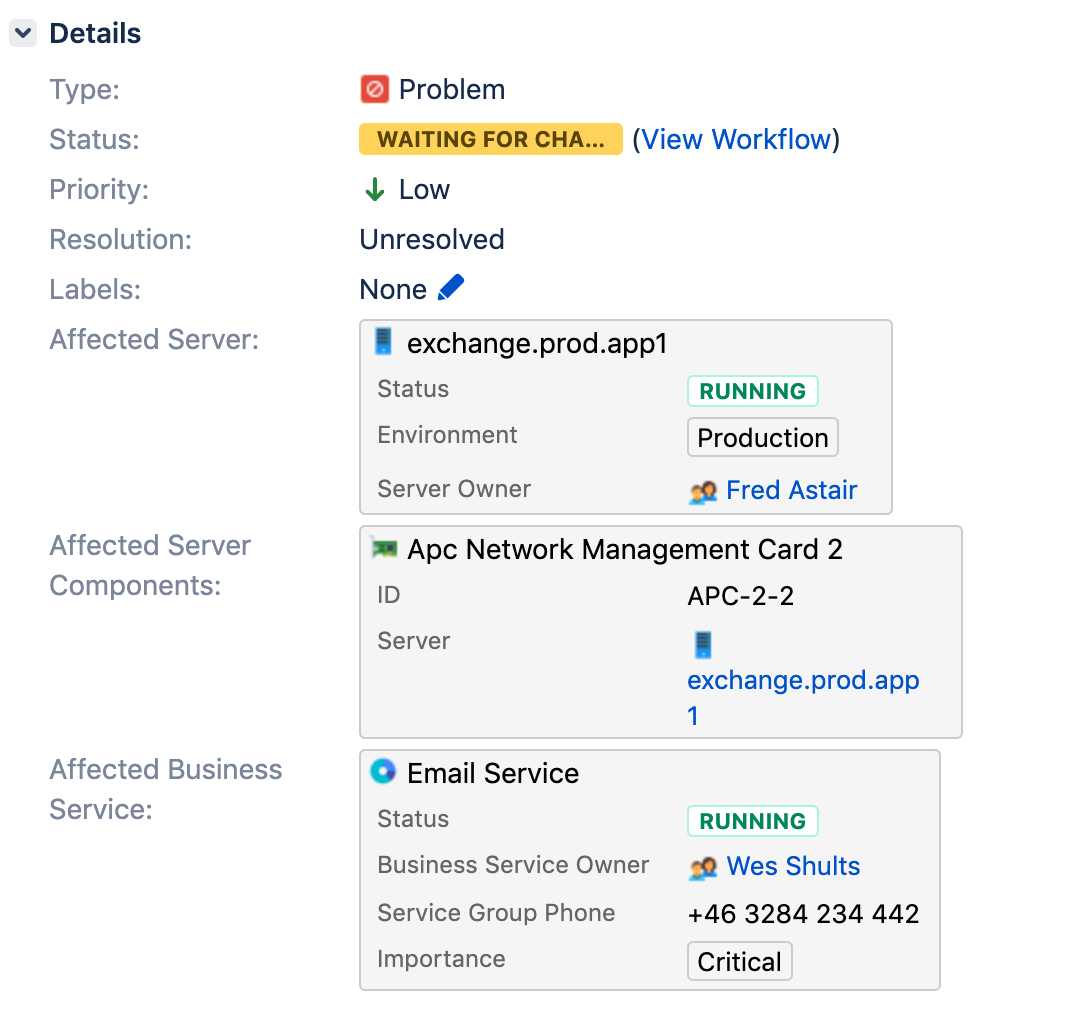Click the Fred Astair user avatar icon
This screenshot has width=1073, height=1015.
[703, 491]
